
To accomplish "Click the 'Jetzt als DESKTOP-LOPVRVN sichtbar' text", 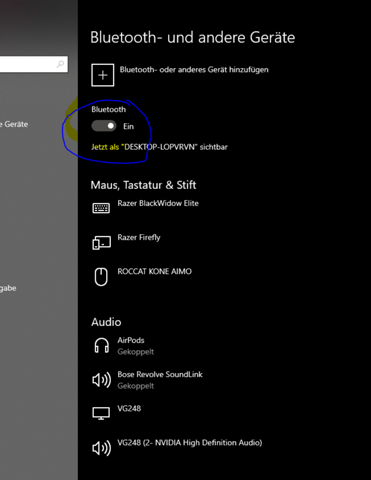I will (x=159, y=147).
